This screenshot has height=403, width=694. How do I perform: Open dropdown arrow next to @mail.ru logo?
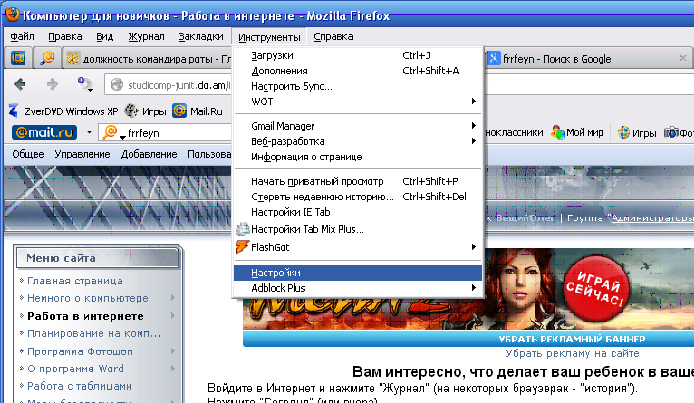point(89,132)
